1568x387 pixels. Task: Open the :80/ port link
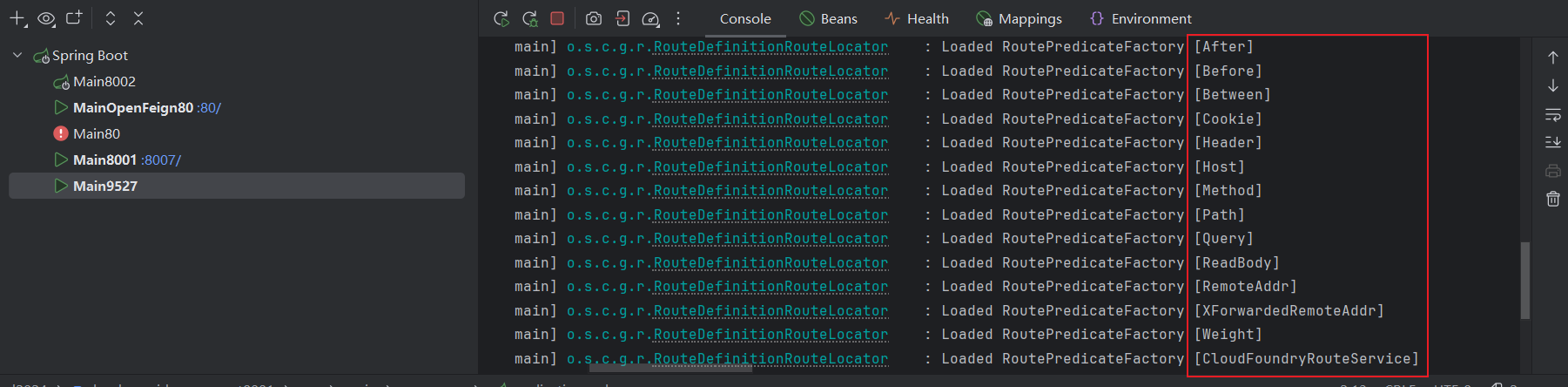click(x=209, y=107)
